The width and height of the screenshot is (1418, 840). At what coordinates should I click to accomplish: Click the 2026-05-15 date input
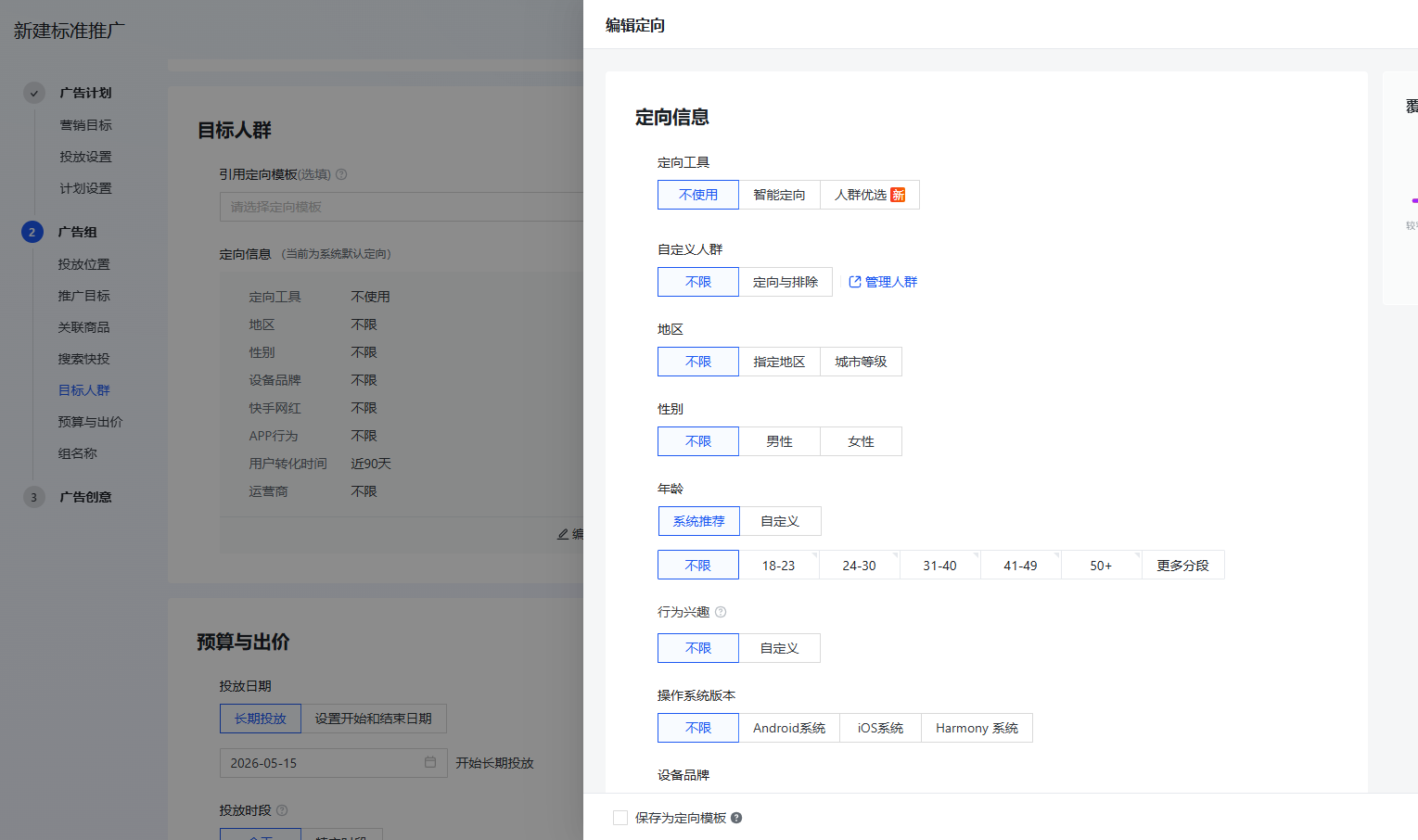334,763
